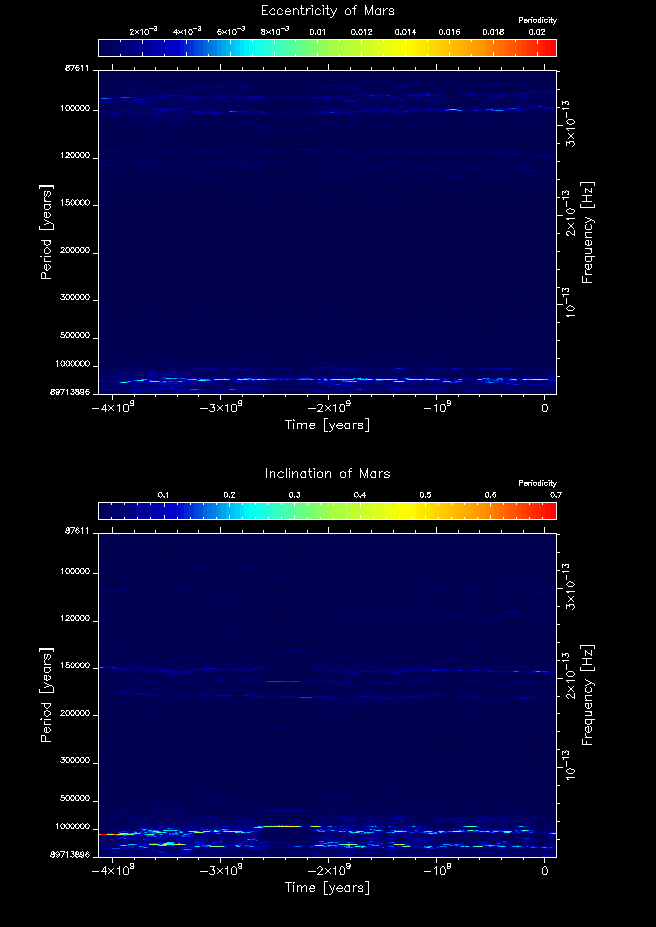Click the "Period [years]" label of the eccentricity plot

[46, 231]
